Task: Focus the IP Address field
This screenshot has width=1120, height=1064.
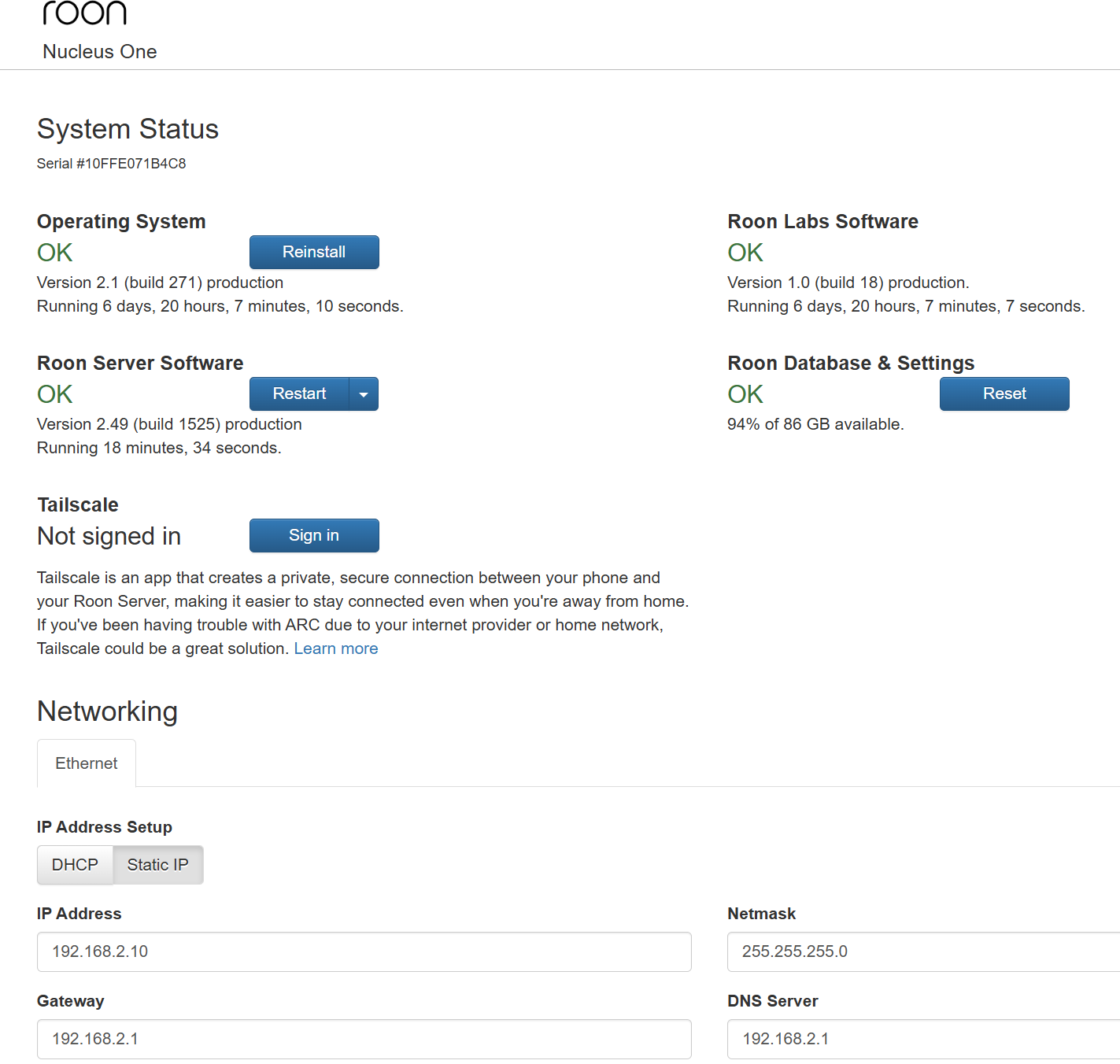Action: click(364, 951)
